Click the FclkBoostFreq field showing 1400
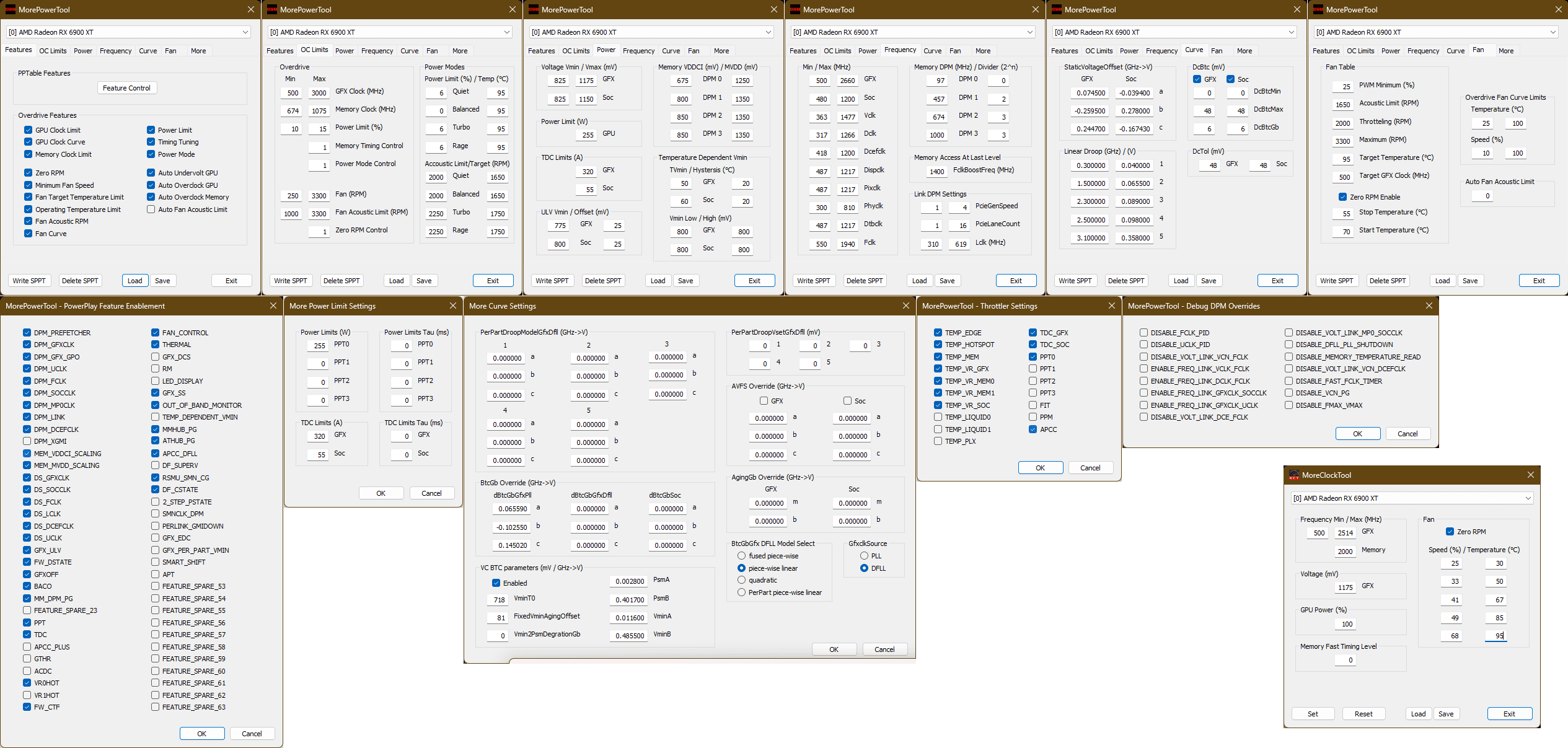The image size is (1568, 748). pyautogui.click(x=937, y=172)
